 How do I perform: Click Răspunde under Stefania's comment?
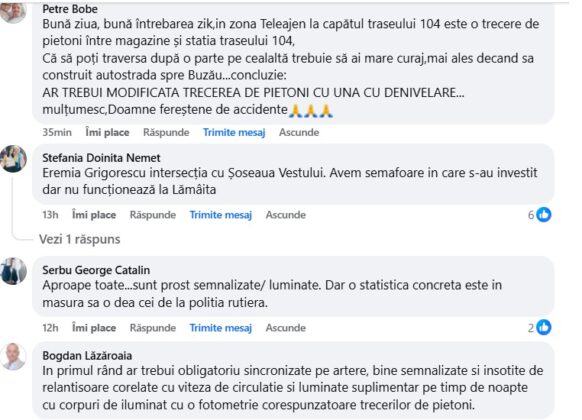tap(153, 215)
